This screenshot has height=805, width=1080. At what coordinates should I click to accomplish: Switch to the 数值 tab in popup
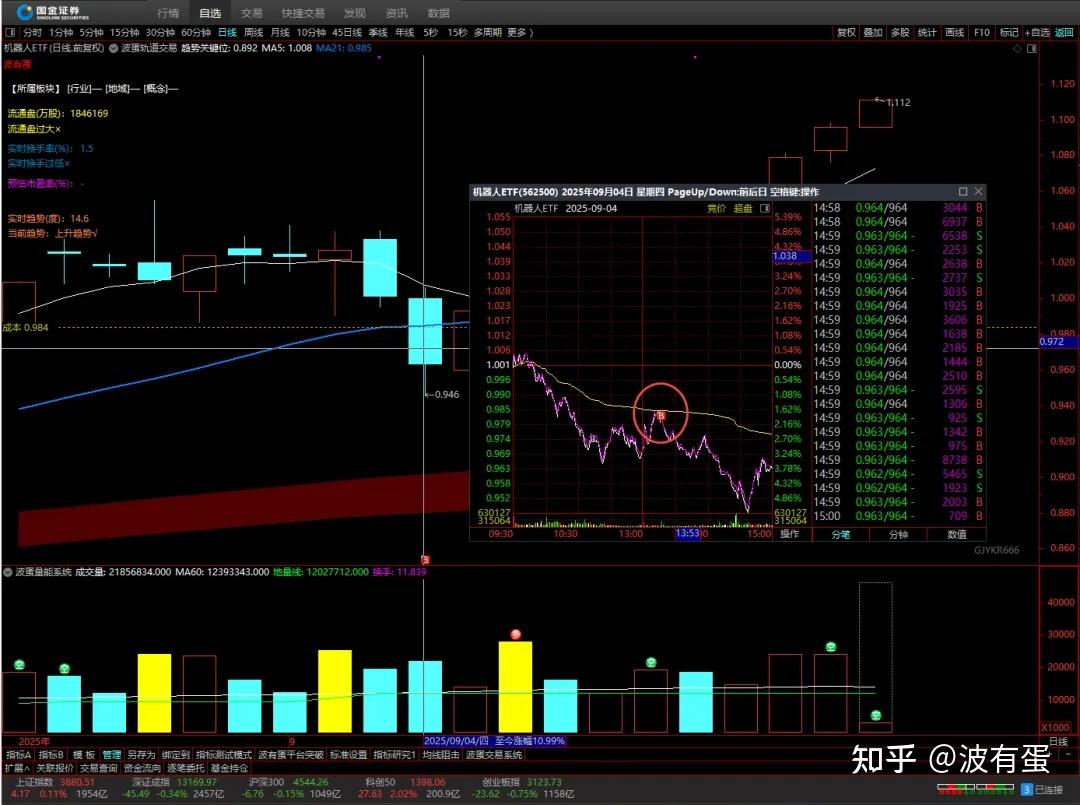click(x=956, y=534)
